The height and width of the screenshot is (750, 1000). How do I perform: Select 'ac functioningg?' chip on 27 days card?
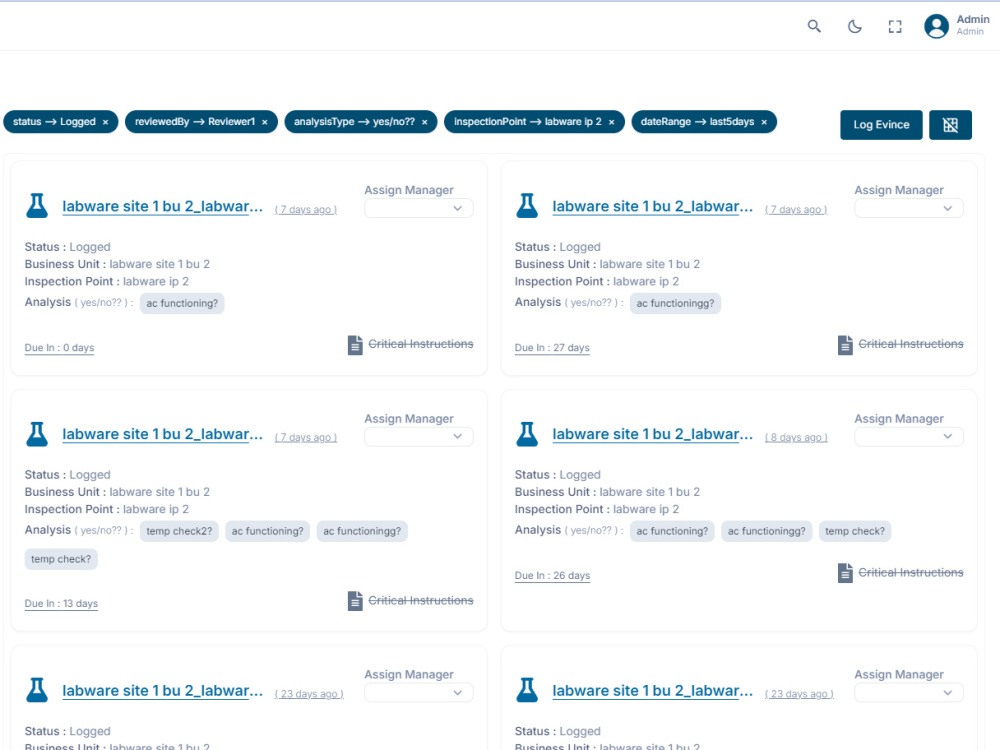[675, 304]
